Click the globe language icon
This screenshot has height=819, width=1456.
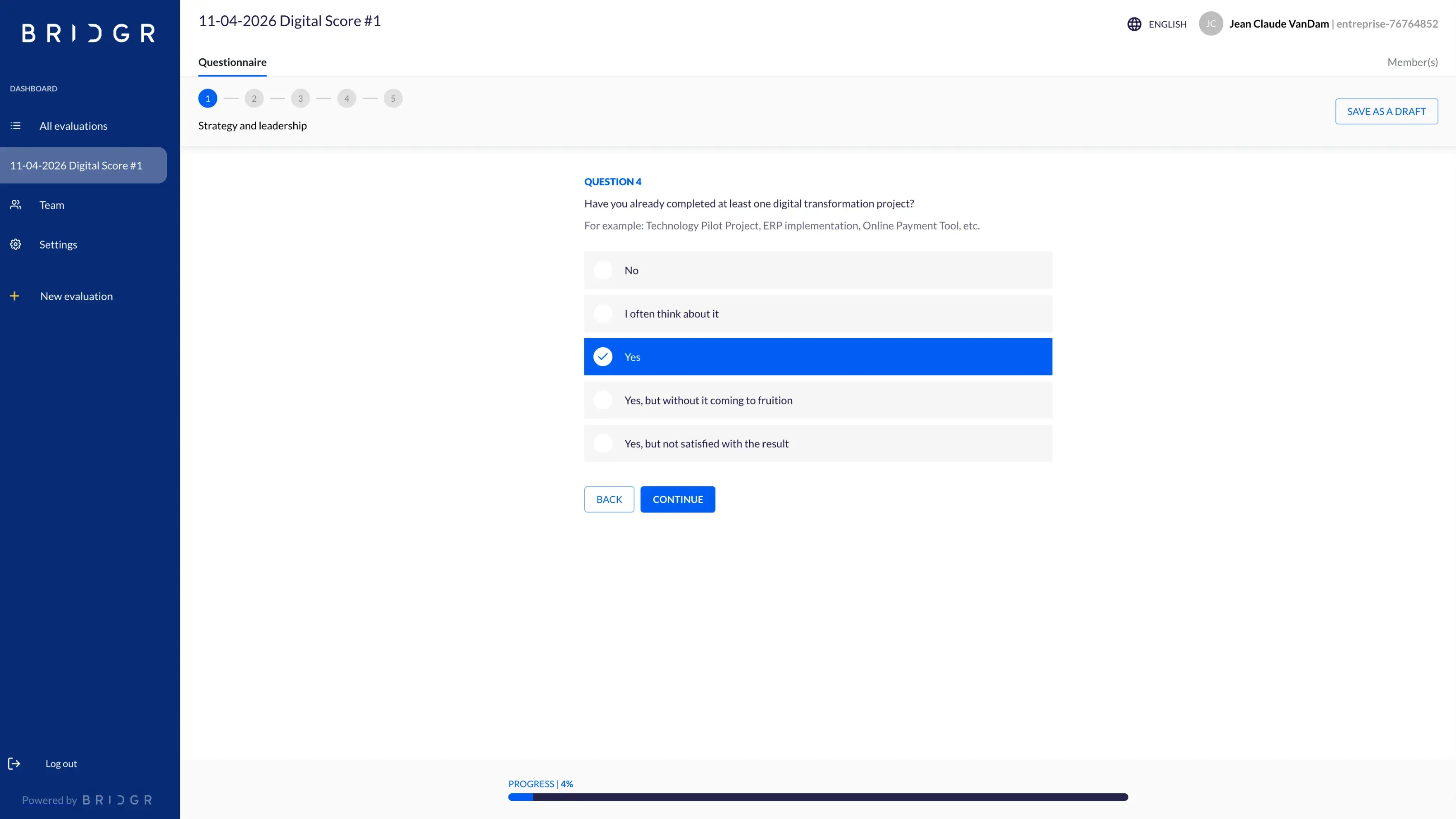(1134, 24)
